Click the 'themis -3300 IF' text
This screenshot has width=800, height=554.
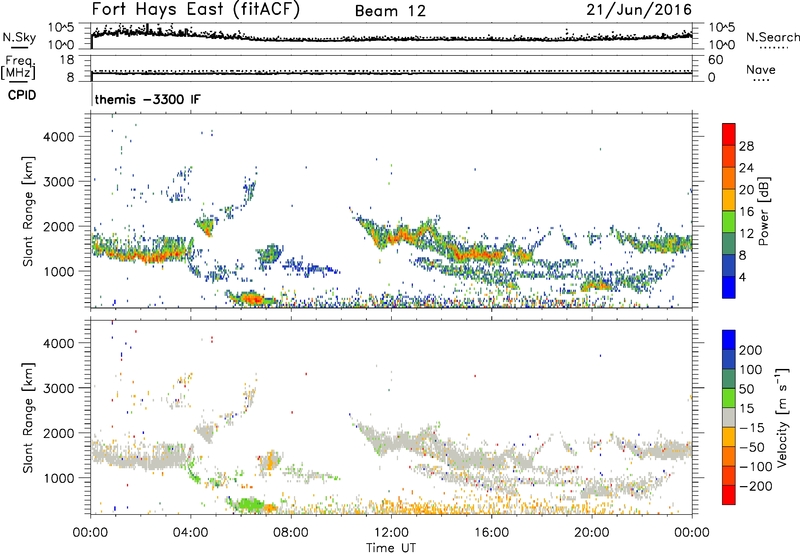pyautogui.click(x=147, y=99)
